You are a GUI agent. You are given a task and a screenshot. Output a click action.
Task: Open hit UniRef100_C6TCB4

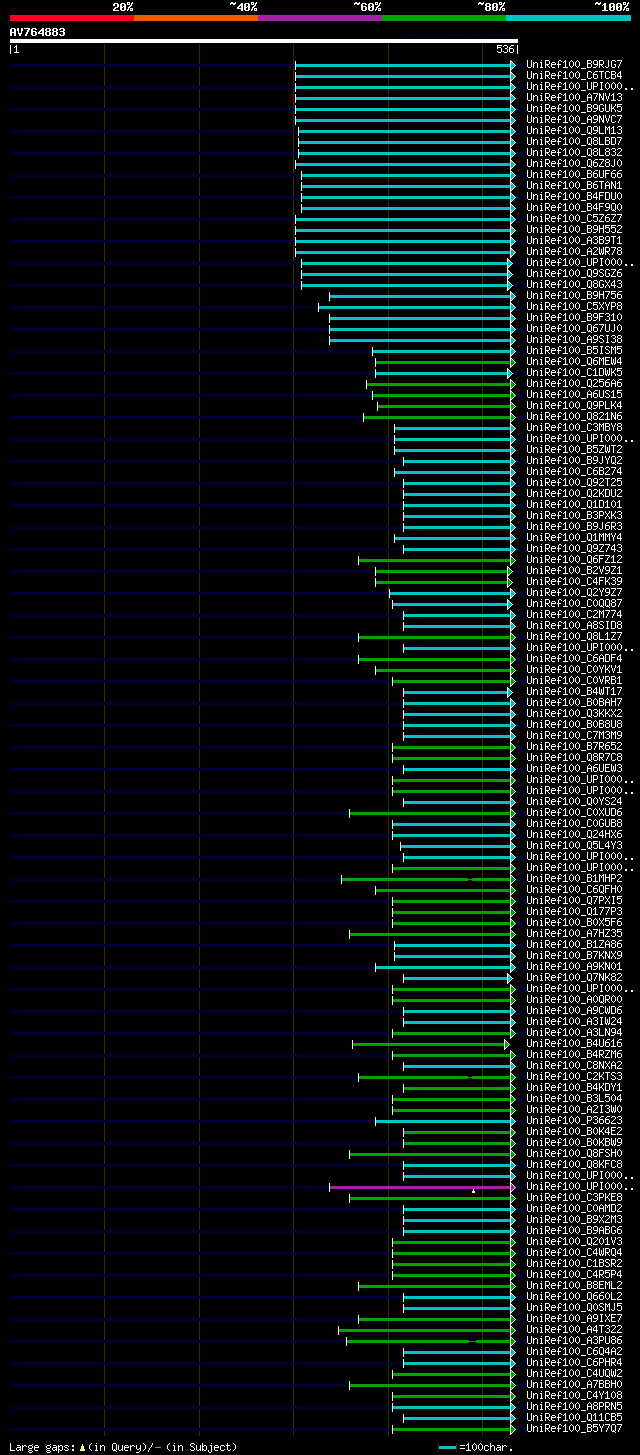[x=574, y=75]
